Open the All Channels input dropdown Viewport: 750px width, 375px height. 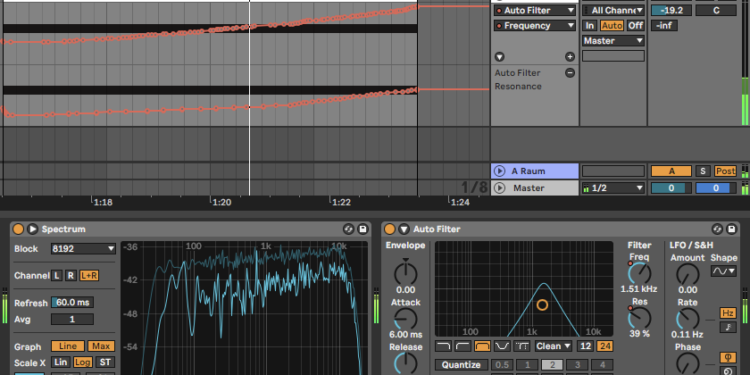pos(613,10)
